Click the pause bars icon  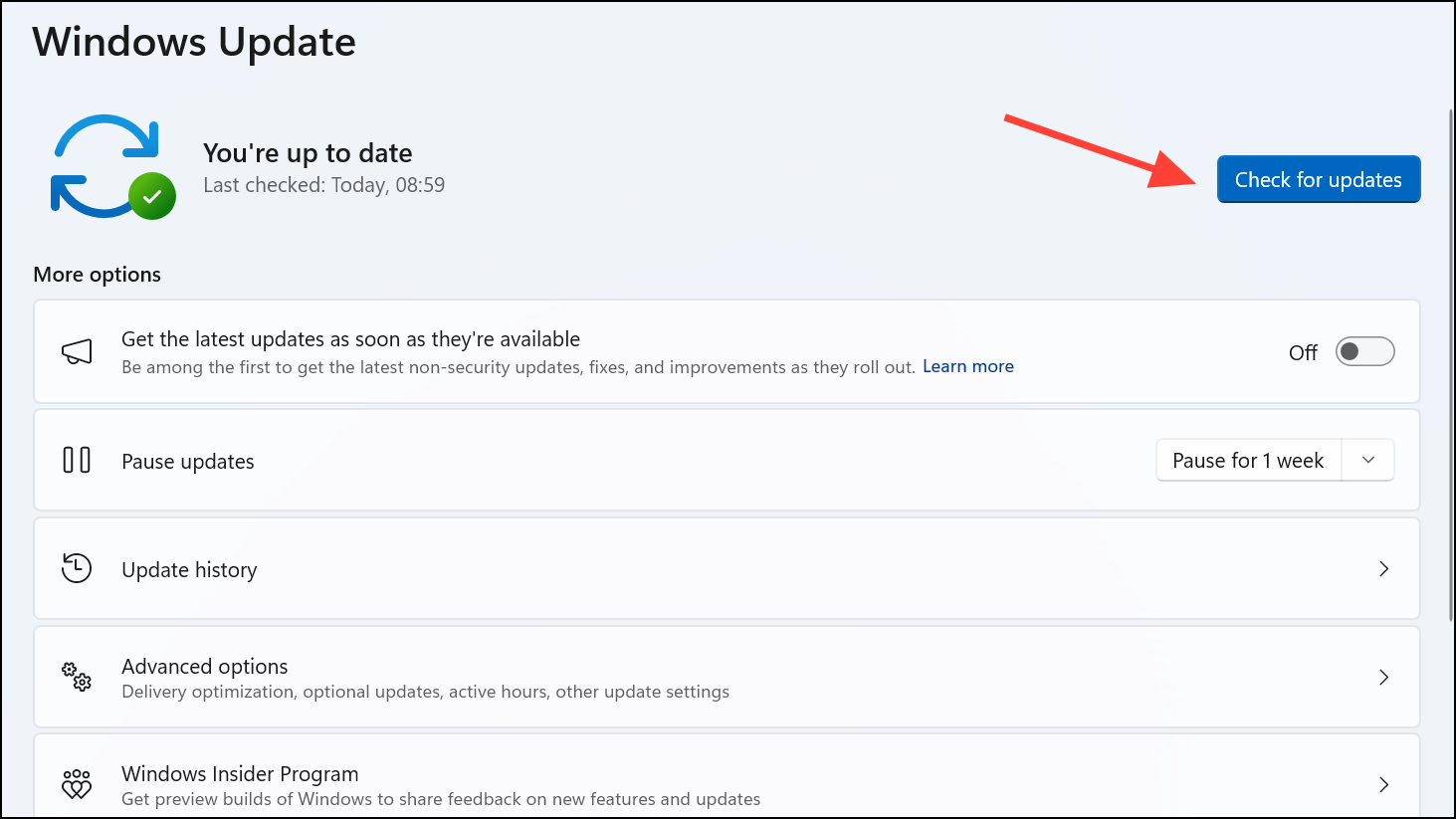77,460
